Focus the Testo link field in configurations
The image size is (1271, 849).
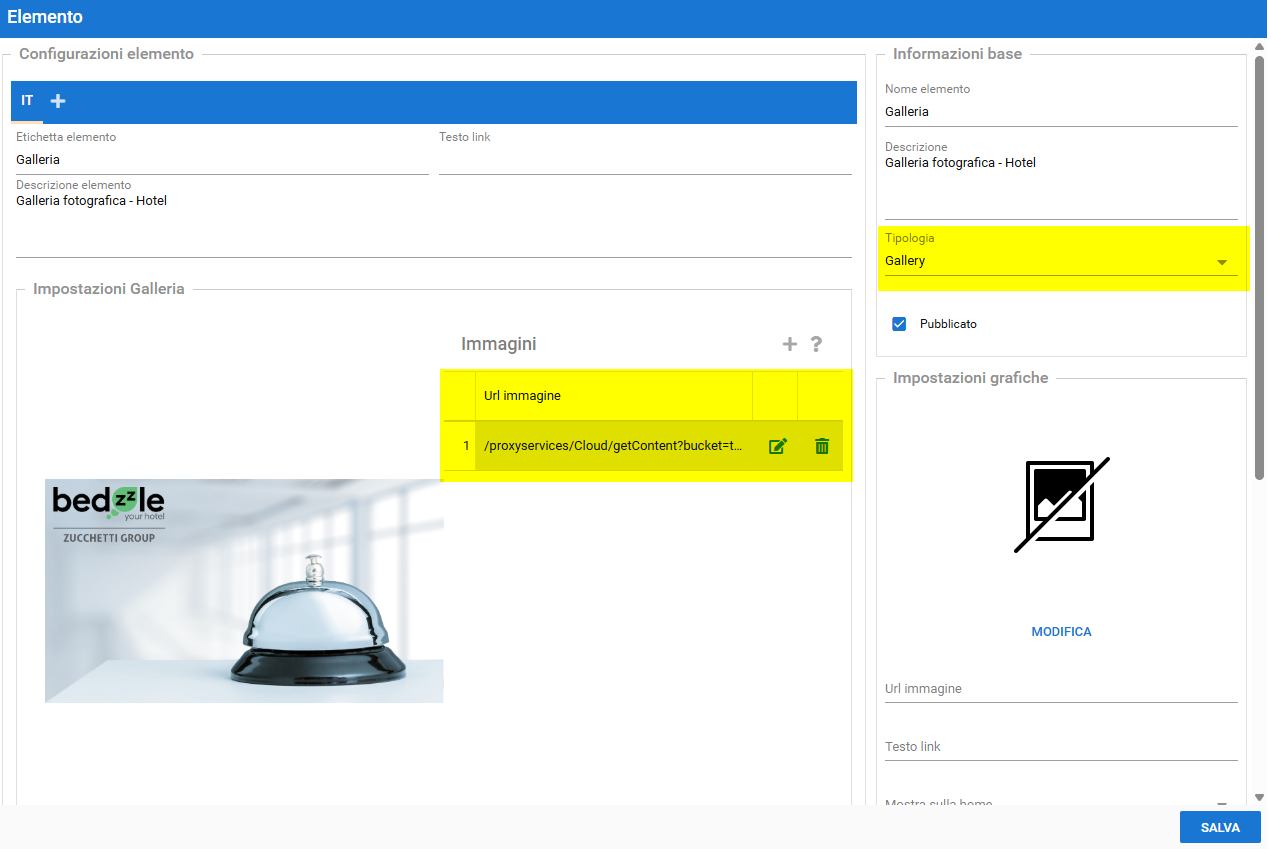pos(644,160)
